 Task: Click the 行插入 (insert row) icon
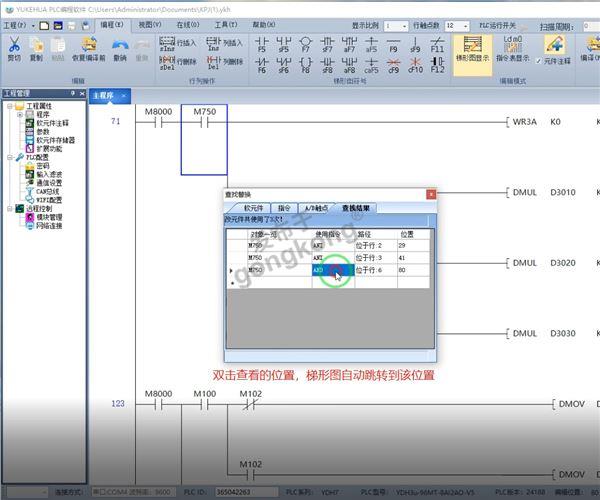click(180, 43)
